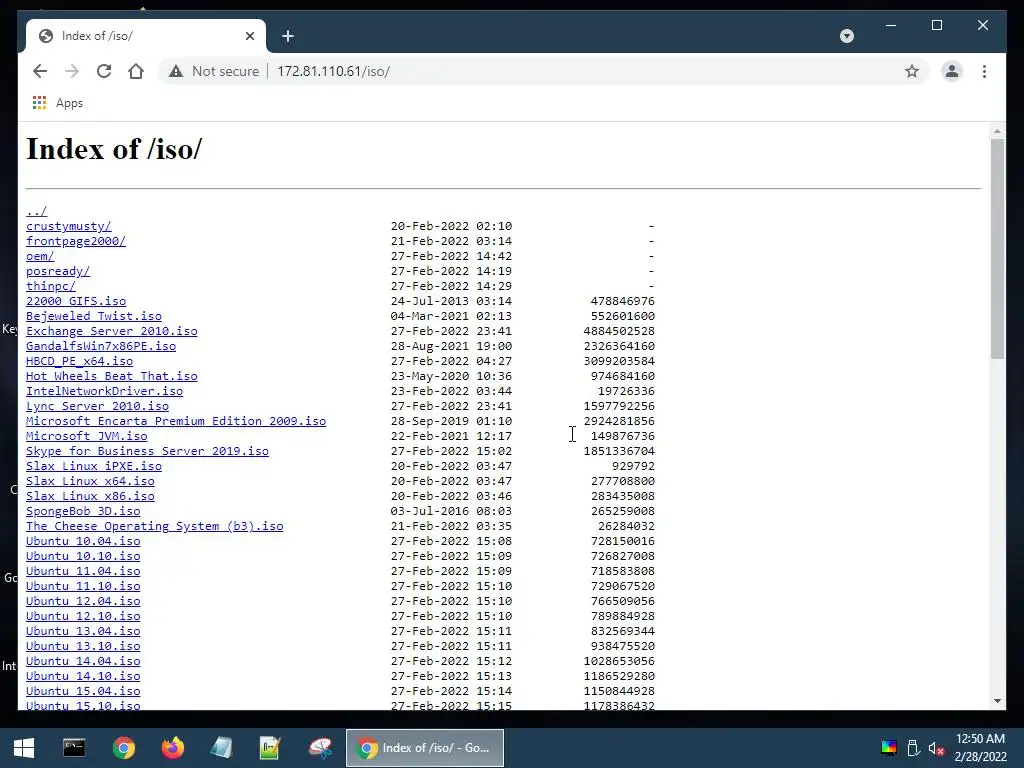This screenshot has height=768, width=1024.
Task: Open the Apps bookmarks shortcut
Action: (x=57, y=103)
